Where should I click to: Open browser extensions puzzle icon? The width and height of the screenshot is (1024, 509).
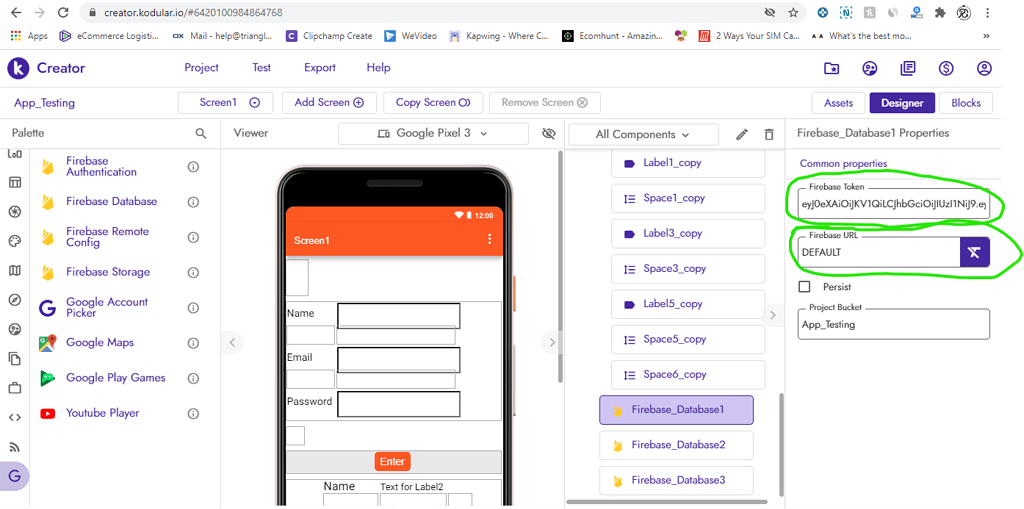[940, 12]
